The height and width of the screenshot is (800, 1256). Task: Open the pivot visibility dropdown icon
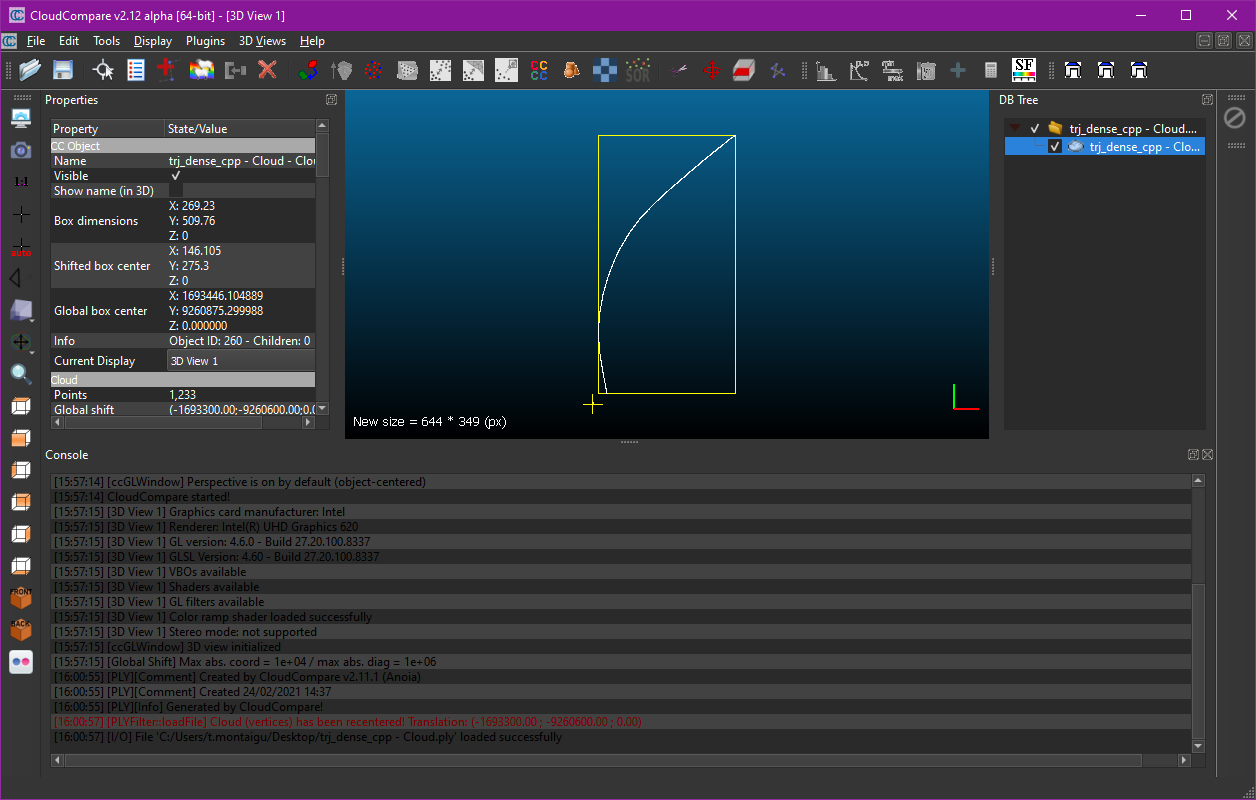point(21,342)
